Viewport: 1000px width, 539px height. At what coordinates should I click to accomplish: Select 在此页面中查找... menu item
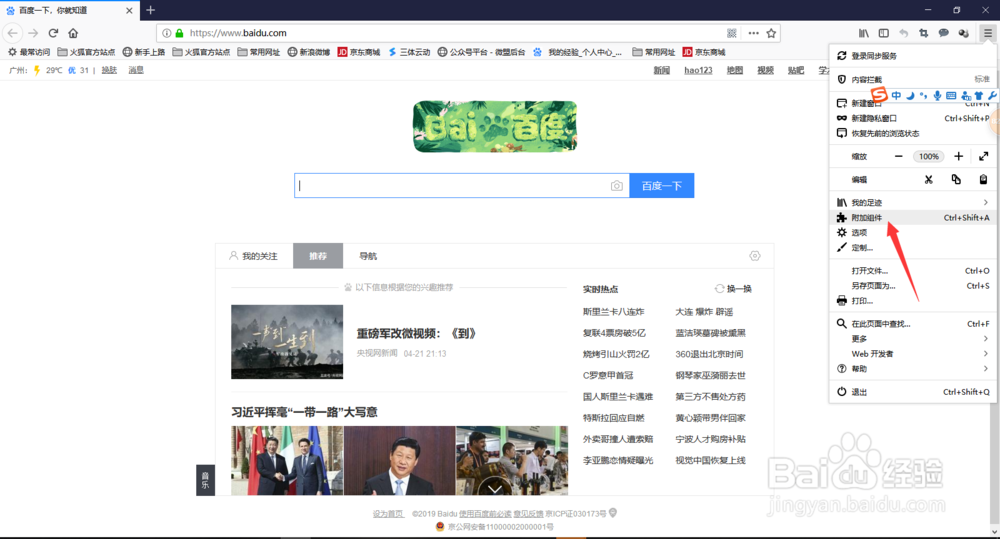913,323
